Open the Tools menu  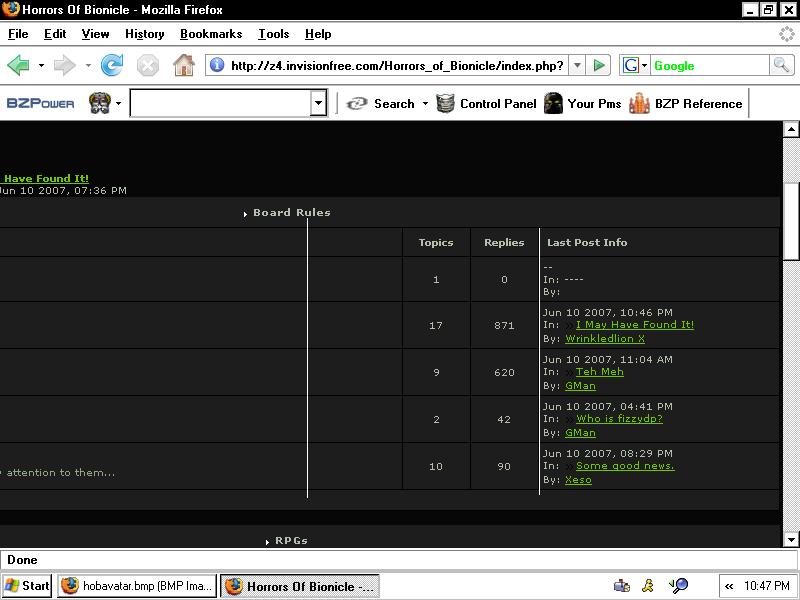point(274,34)
